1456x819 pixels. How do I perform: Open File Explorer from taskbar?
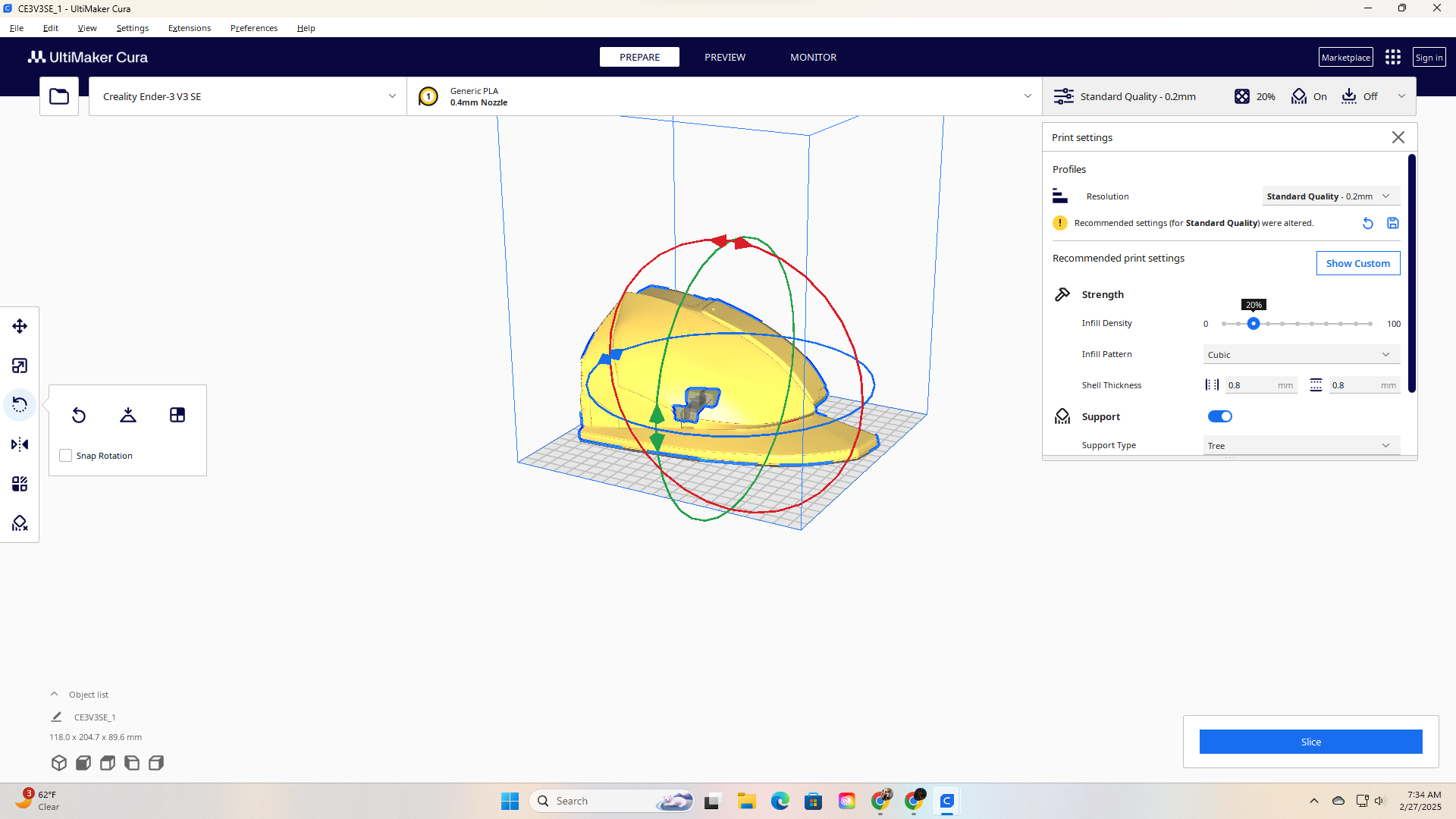747,801
